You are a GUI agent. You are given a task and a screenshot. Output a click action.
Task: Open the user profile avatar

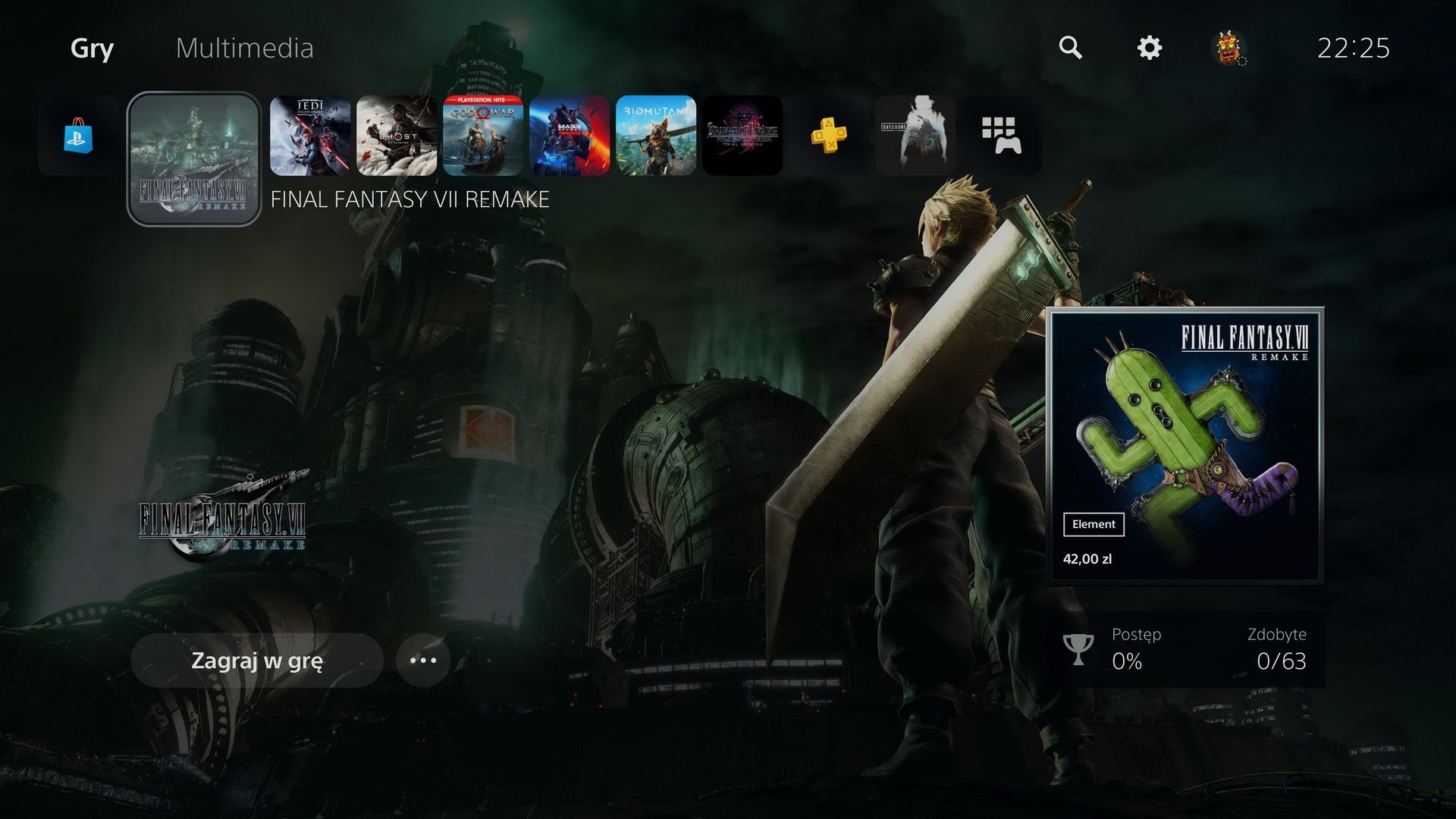tap(1228, 48)
